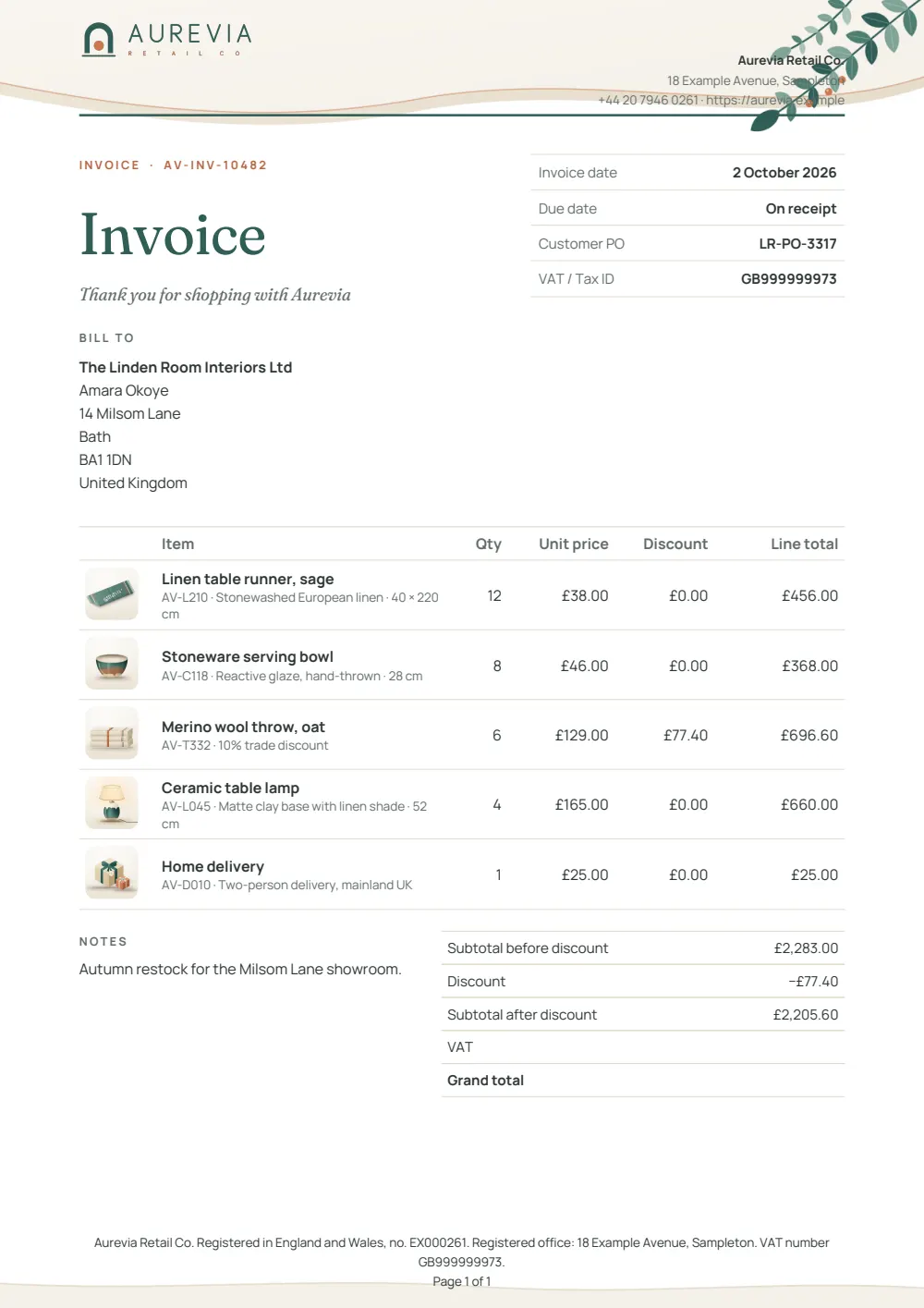Image resolution: width=924 pixels, height=1308 pixels.
Task: Click the £165.00 unit price
Action: pos(582,805)
